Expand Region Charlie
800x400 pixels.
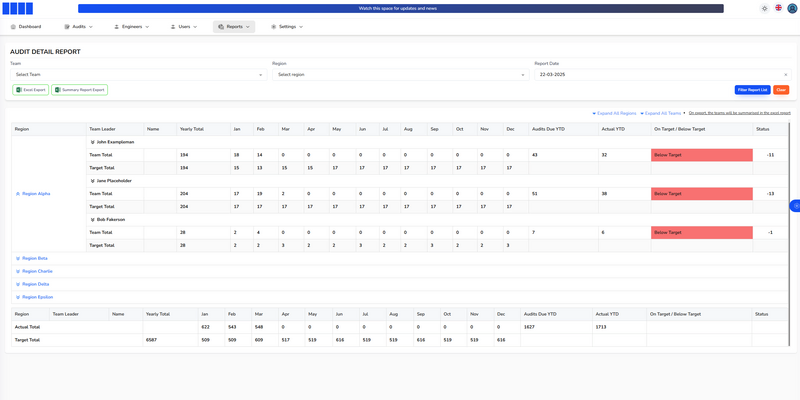point(34,271)
